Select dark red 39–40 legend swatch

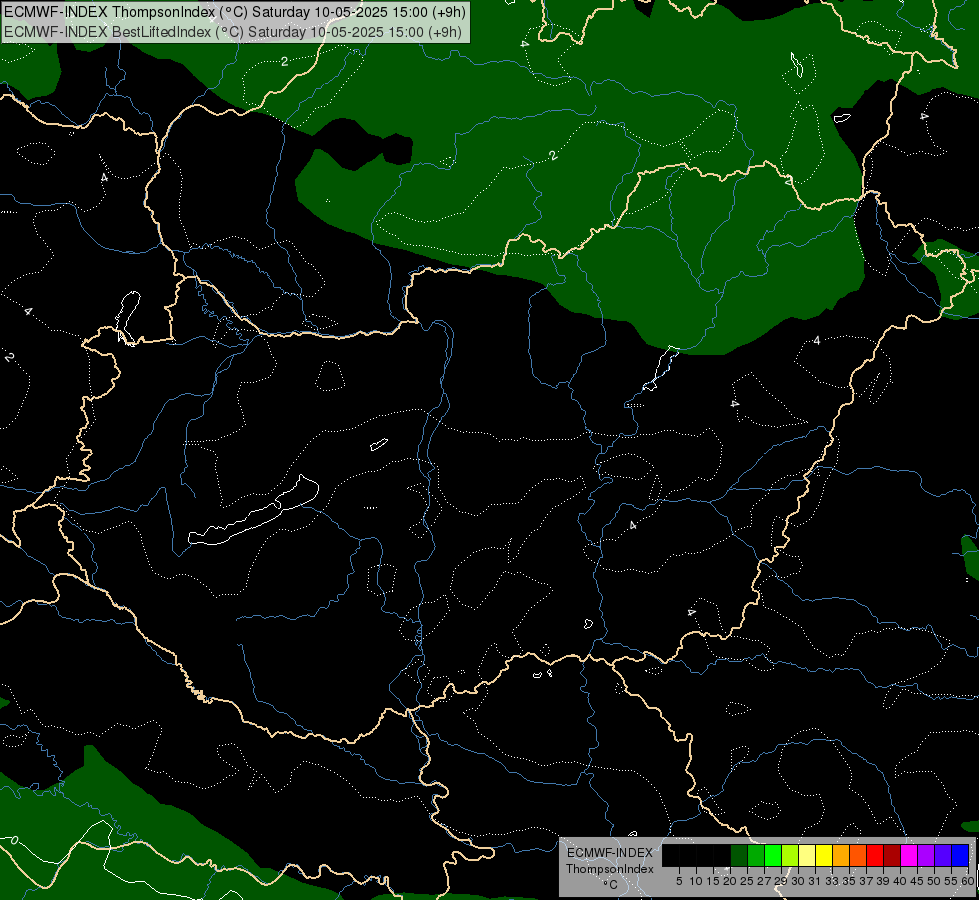(892, 855)
